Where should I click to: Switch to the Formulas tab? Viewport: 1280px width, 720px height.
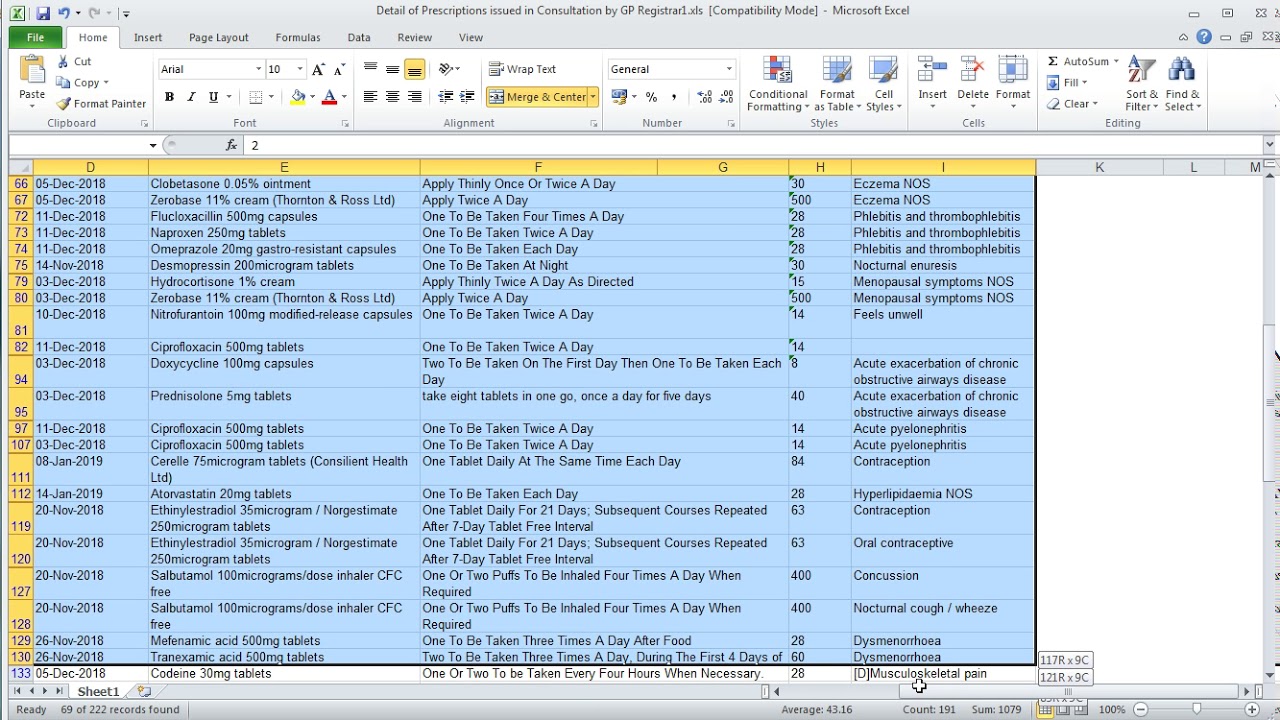tap(298, 37)
